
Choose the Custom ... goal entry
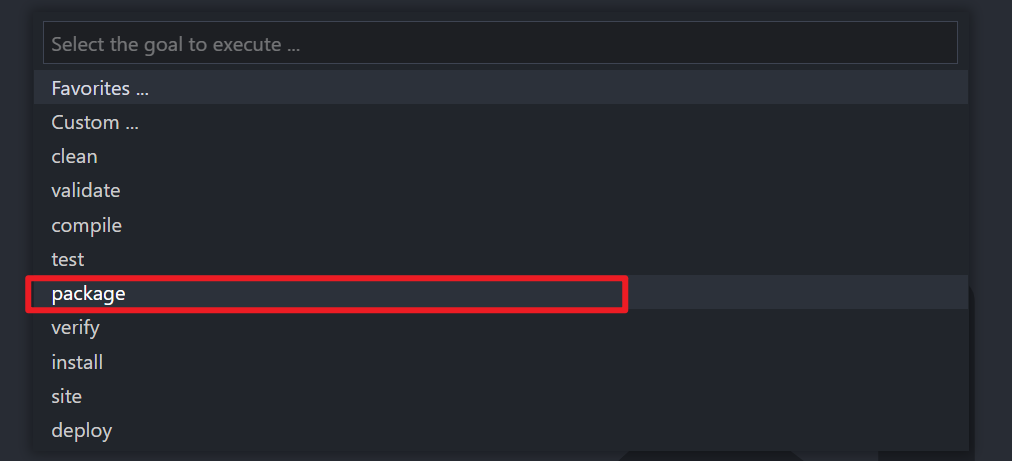[x=95, y=123]
